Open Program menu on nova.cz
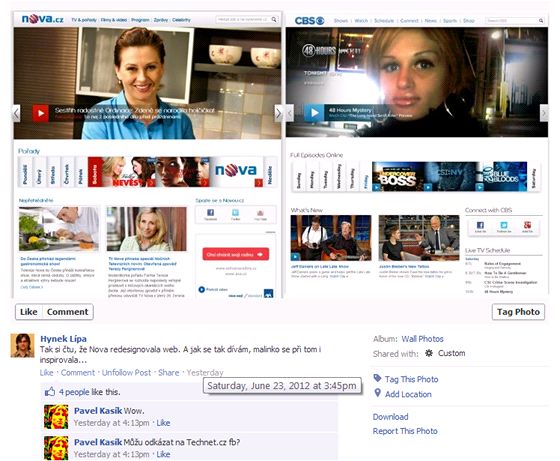560x461 pixels. click(x=140, y=20)
